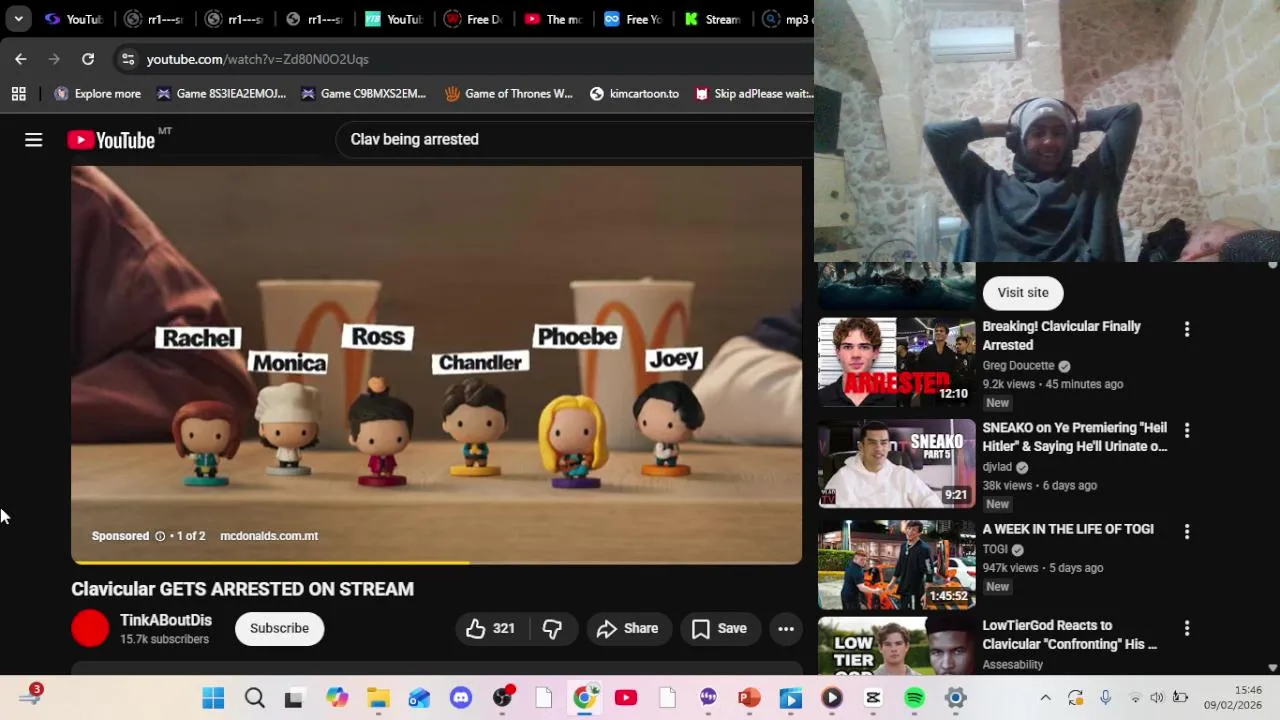
Task: Open the Skip adPlease wait bookmark
Action: point(753,94)
